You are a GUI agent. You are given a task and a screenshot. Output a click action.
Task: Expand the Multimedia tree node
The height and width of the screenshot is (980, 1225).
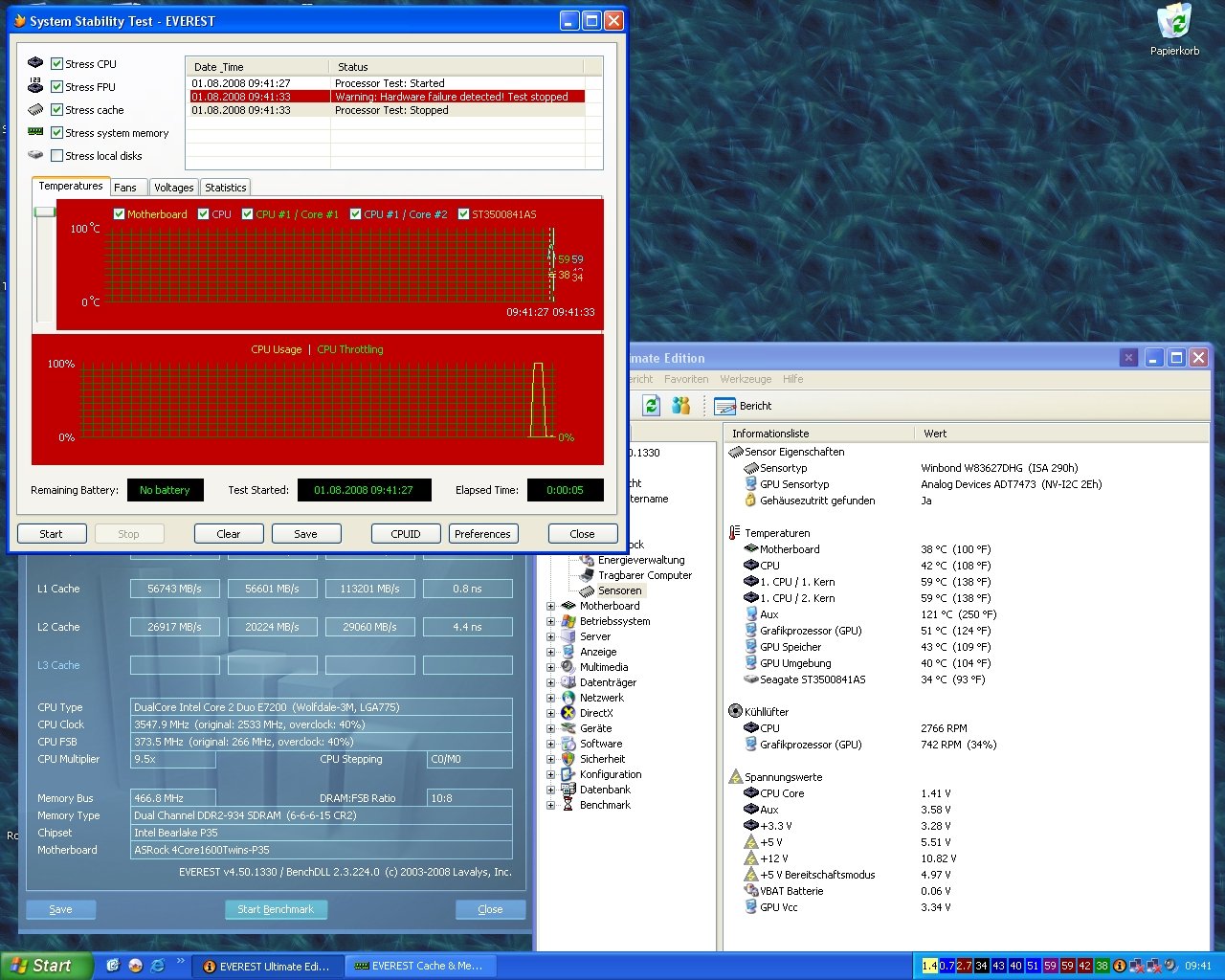click(x=550, y=667)
